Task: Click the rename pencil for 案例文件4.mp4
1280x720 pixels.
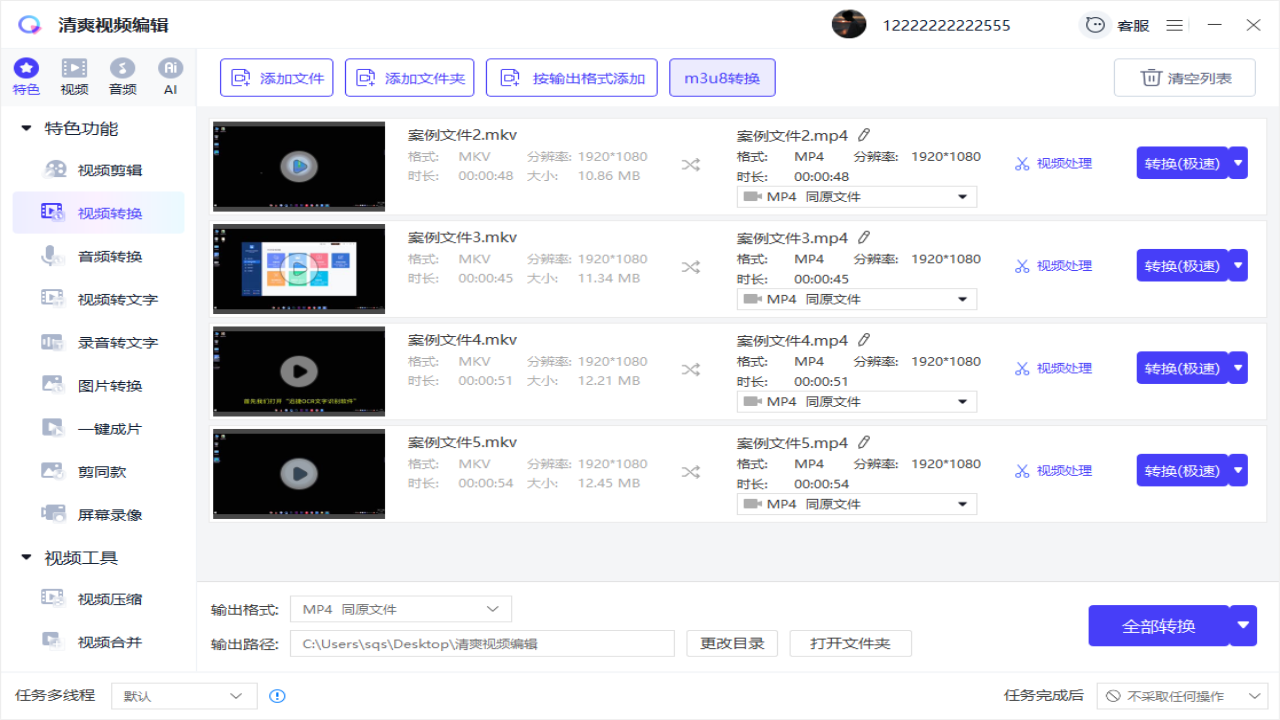Action: click(x=864, y=340)
